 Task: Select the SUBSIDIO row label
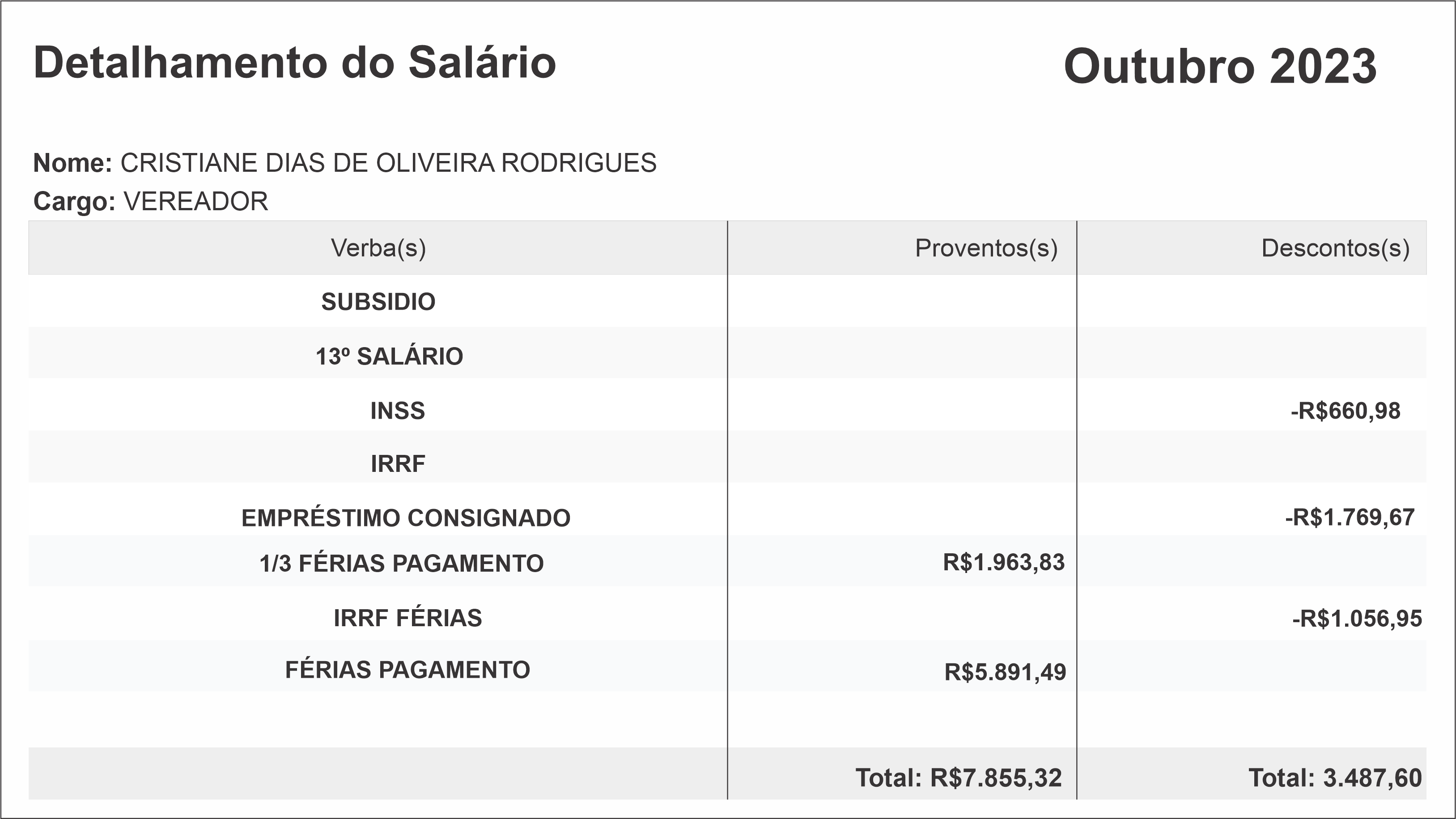click(x=378, y=302)
